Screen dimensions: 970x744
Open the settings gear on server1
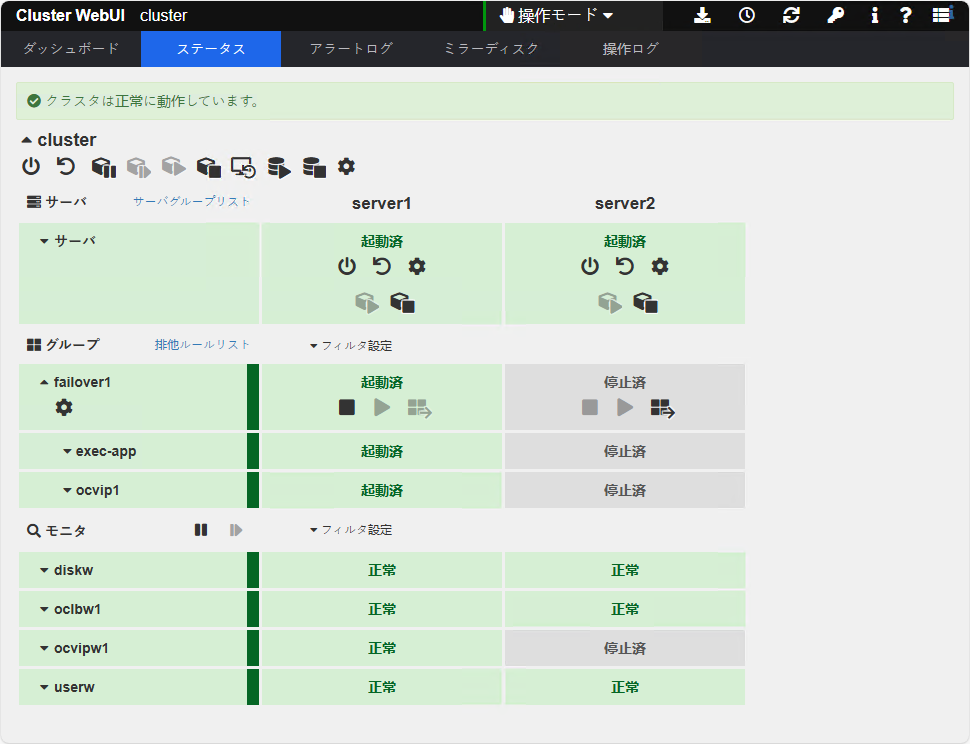(x=417, y=267)
